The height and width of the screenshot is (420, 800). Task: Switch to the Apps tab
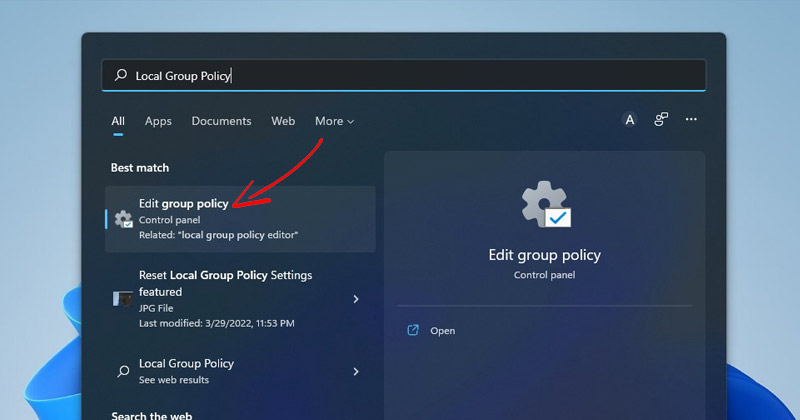[158, 121]
